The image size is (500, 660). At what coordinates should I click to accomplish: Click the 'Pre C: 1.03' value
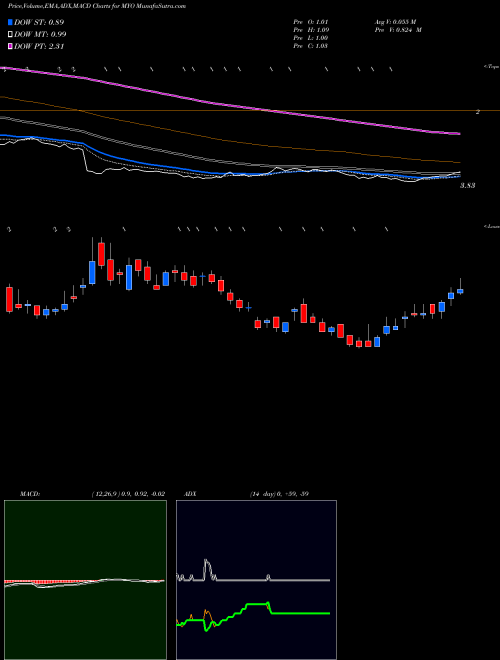pyautogui.click(x=311, y=46)
